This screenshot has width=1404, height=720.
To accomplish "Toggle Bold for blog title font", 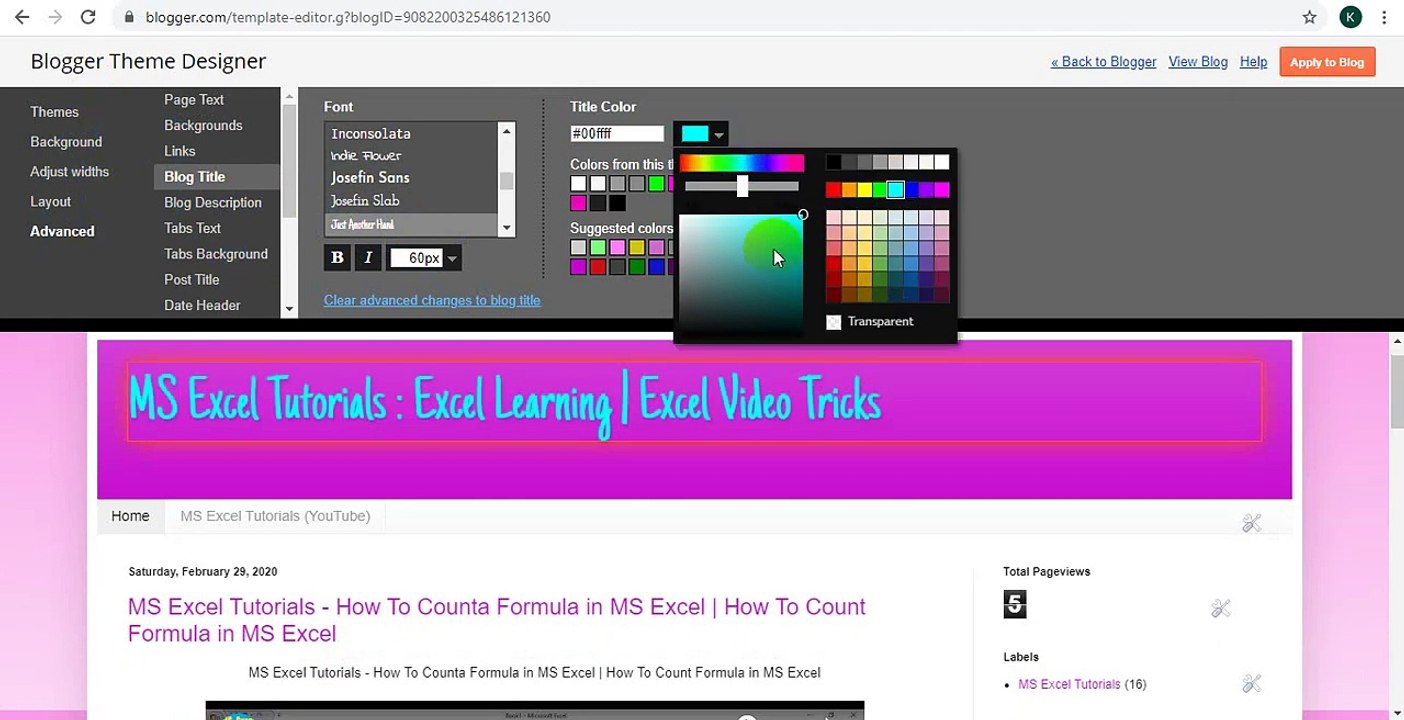I will click(337, 258).
